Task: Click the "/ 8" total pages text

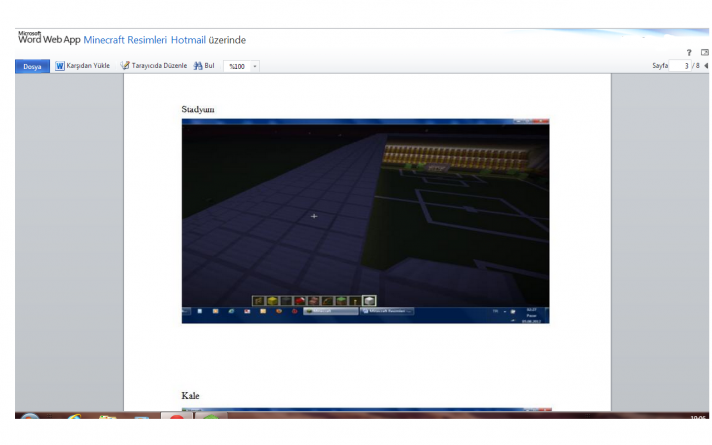Action: click(x=696, y=66)
